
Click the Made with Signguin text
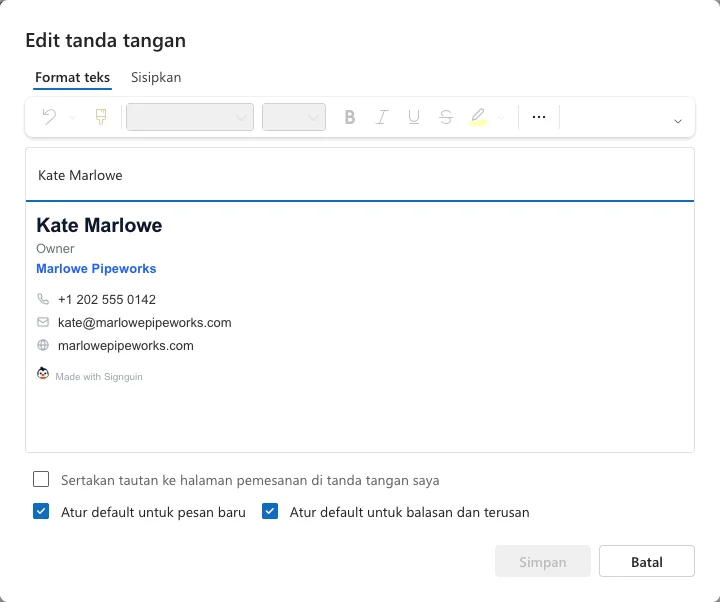(99, 377)
